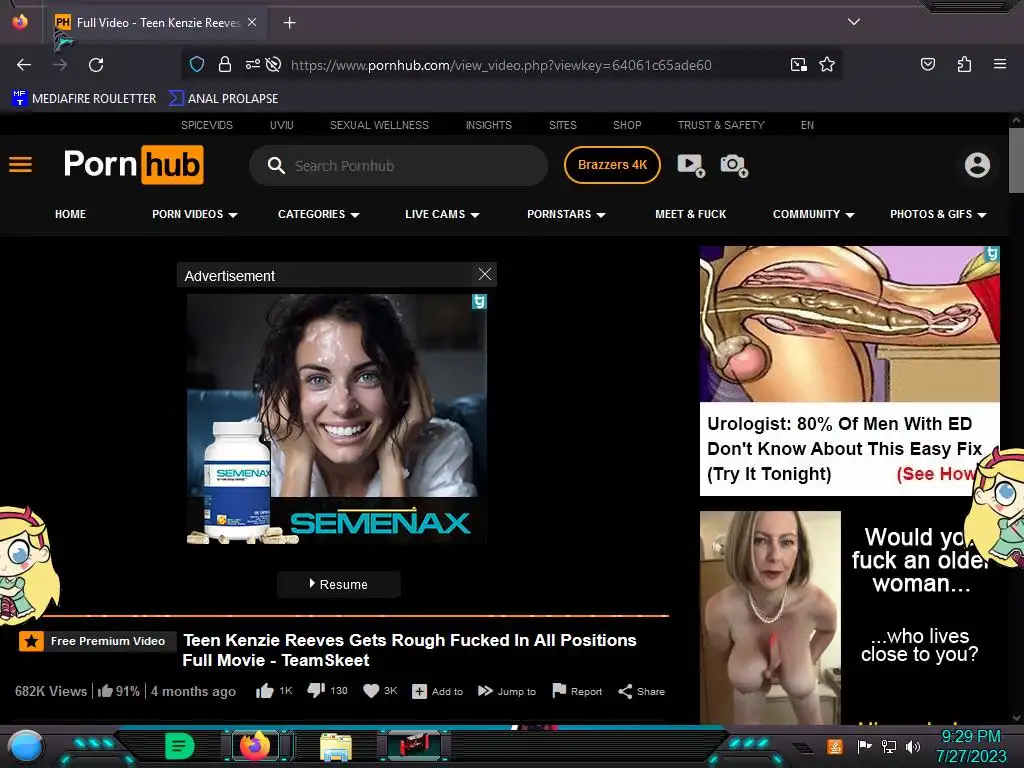Open the MEDIAFIRE ROULETTER bookmark

[x=84, y=98]
